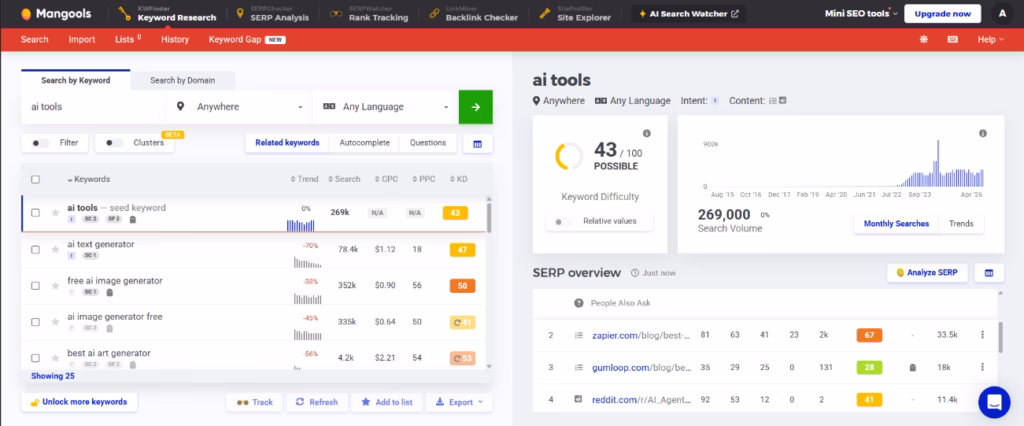Open the Any Language dropdown
Image resolution: width=1024 pixels, height=426 pixels.
385,107
